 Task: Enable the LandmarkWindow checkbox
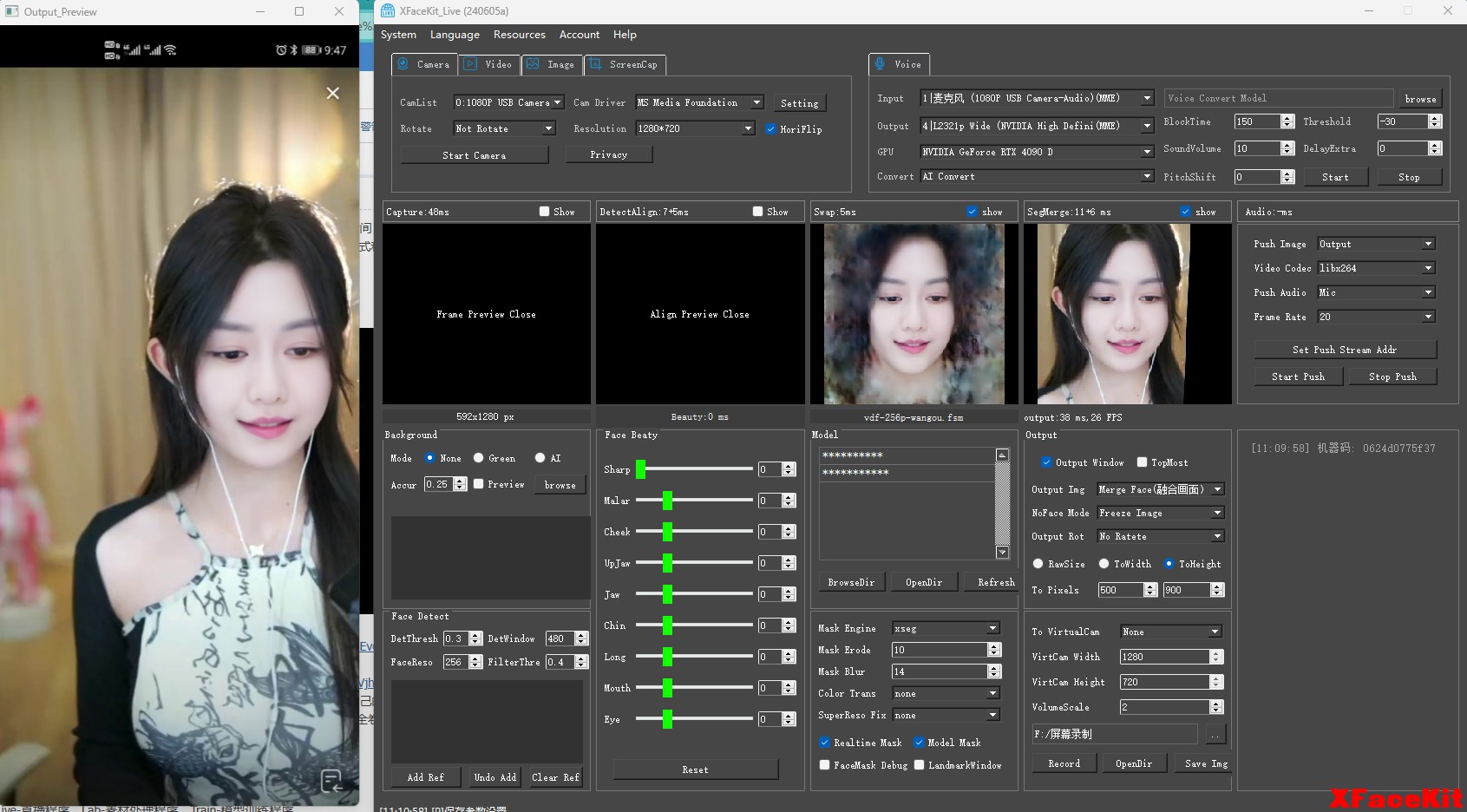(919, 765)
